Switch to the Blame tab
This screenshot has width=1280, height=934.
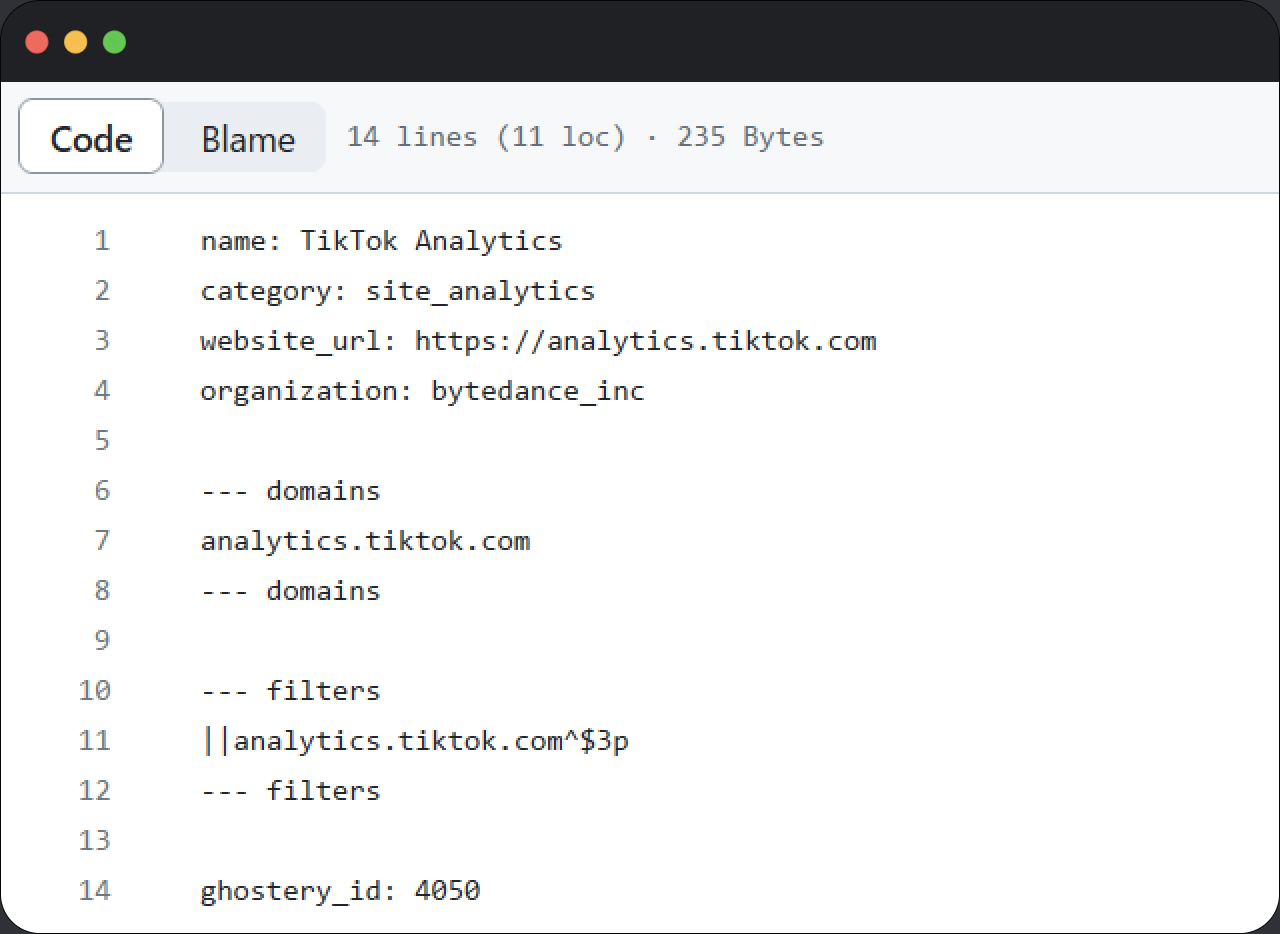[x=247, y=139]
